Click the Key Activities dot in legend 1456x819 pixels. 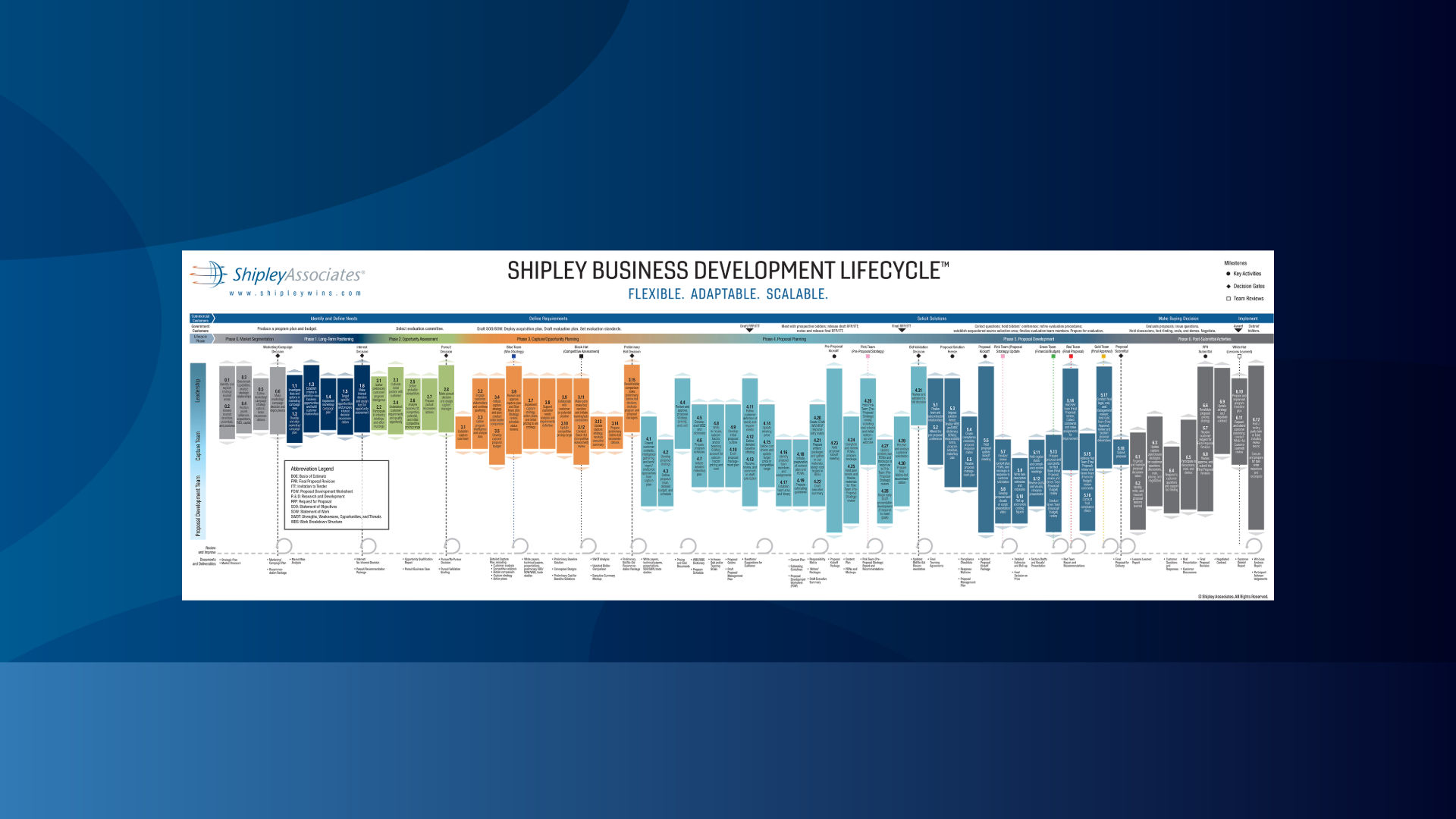pyautogui.click(x=1228, y=274)
